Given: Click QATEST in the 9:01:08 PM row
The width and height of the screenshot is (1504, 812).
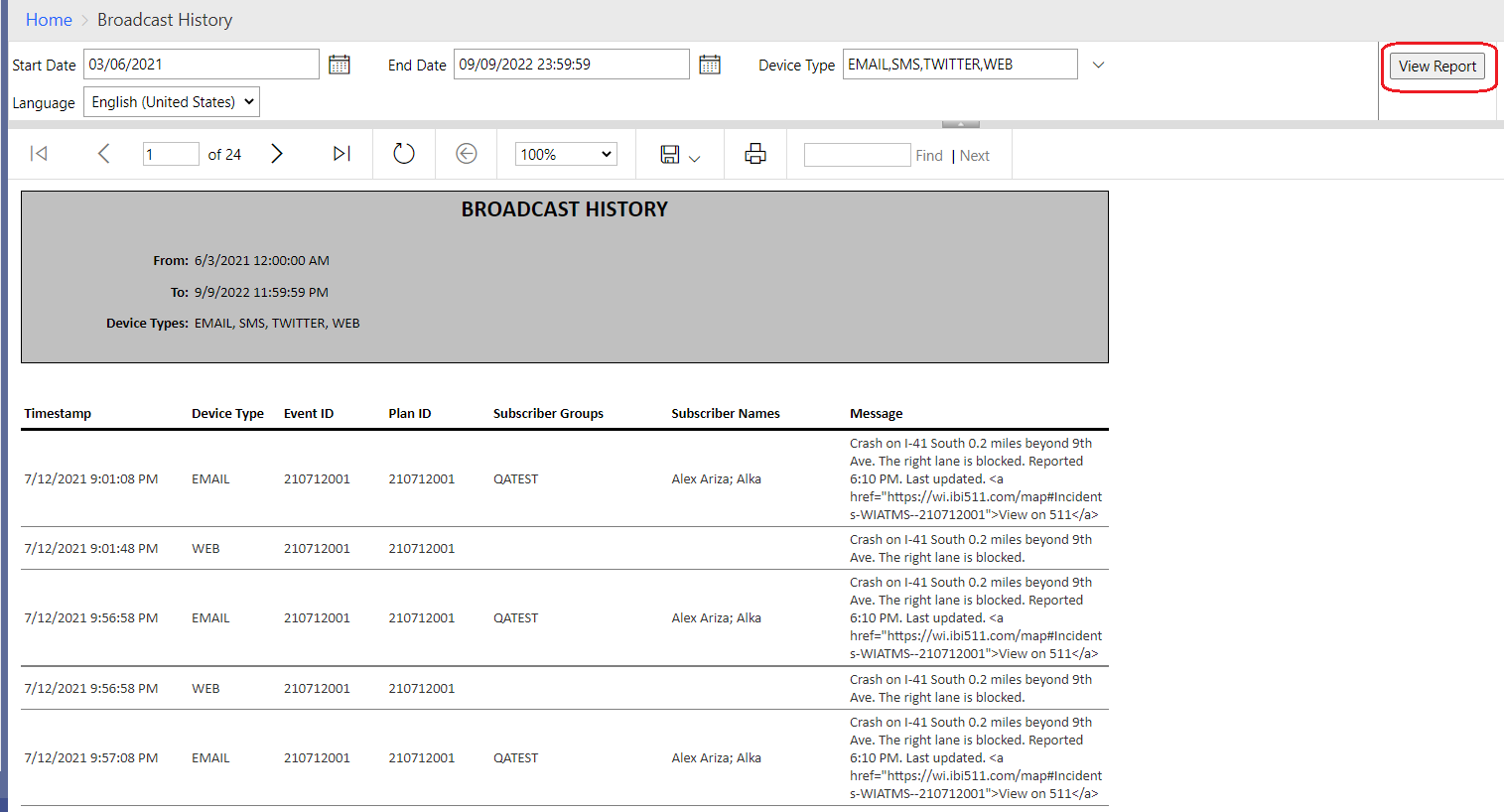Looking at the screenshot, I should [516, 479].
